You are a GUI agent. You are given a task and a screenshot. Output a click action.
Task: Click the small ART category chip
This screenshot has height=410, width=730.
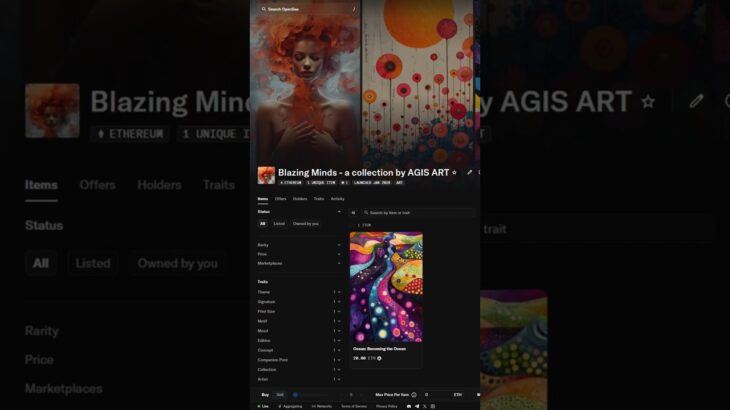[x=399, y=183]
